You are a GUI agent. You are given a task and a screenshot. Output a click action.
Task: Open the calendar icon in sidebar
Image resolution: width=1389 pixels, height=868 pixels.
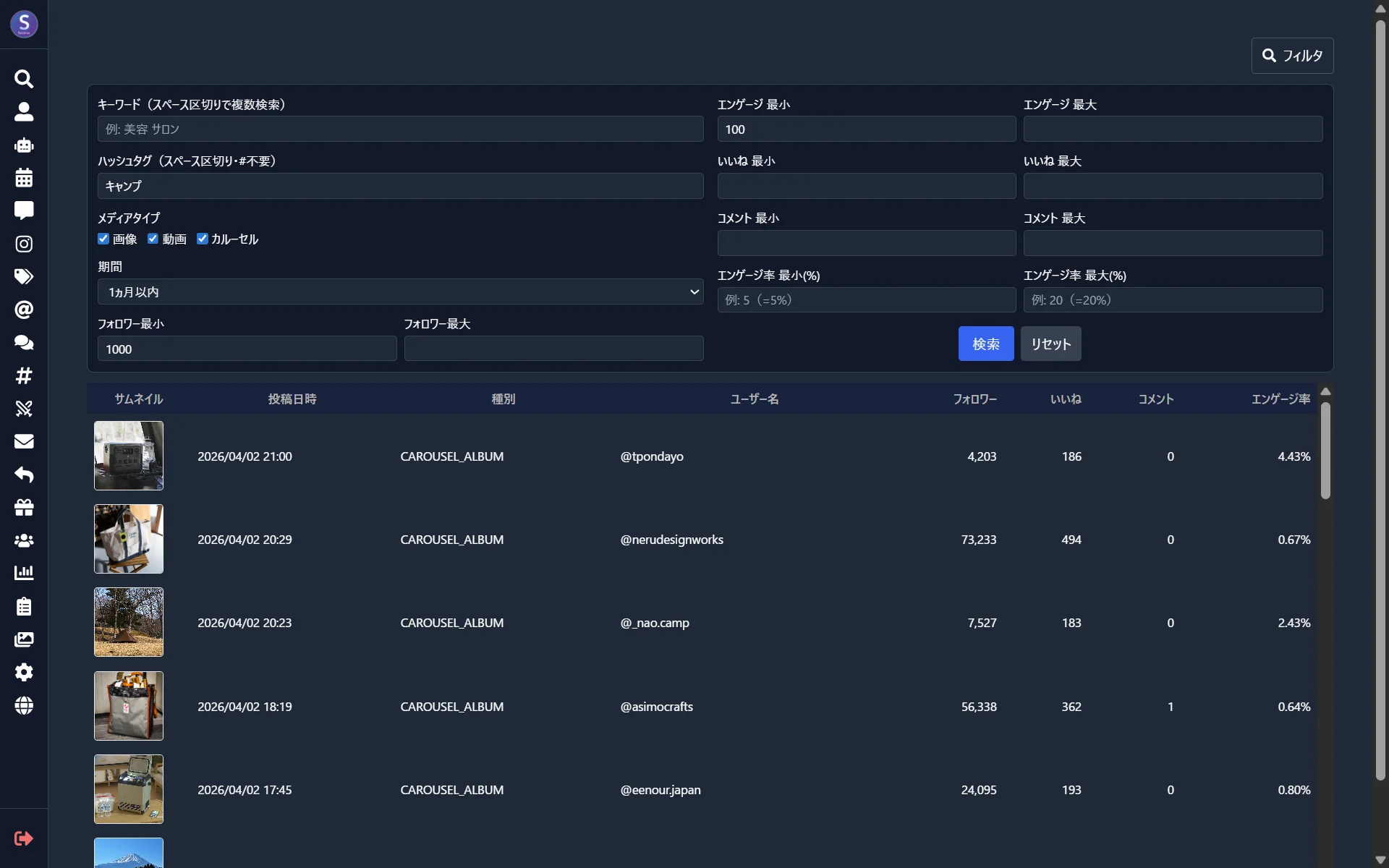(24, 177)
